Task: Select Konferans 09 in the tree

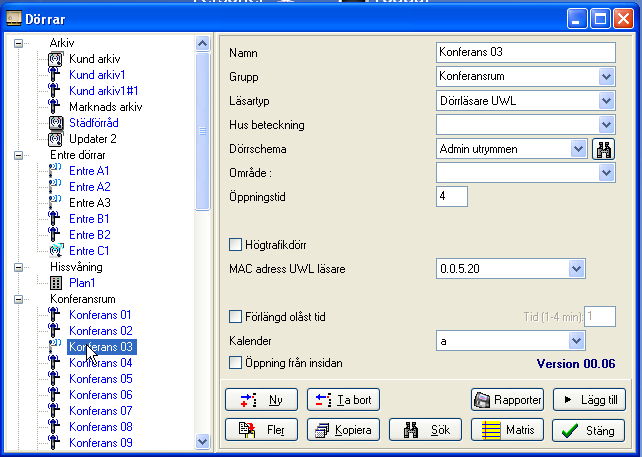Action: tap(101, 443)
